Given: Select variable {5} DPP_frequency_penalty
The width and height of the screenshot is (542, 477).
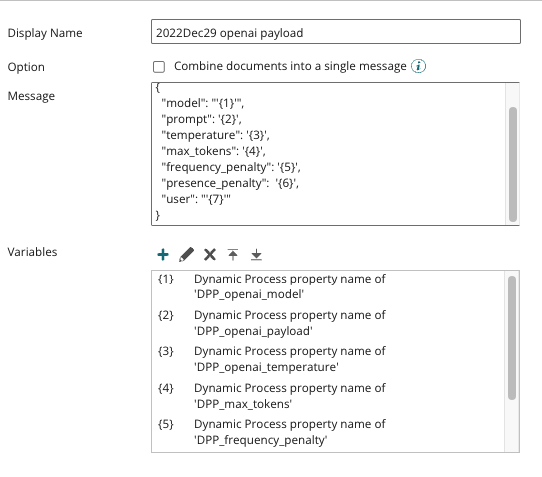Looking at the screenshot, I should pos(328,432).
